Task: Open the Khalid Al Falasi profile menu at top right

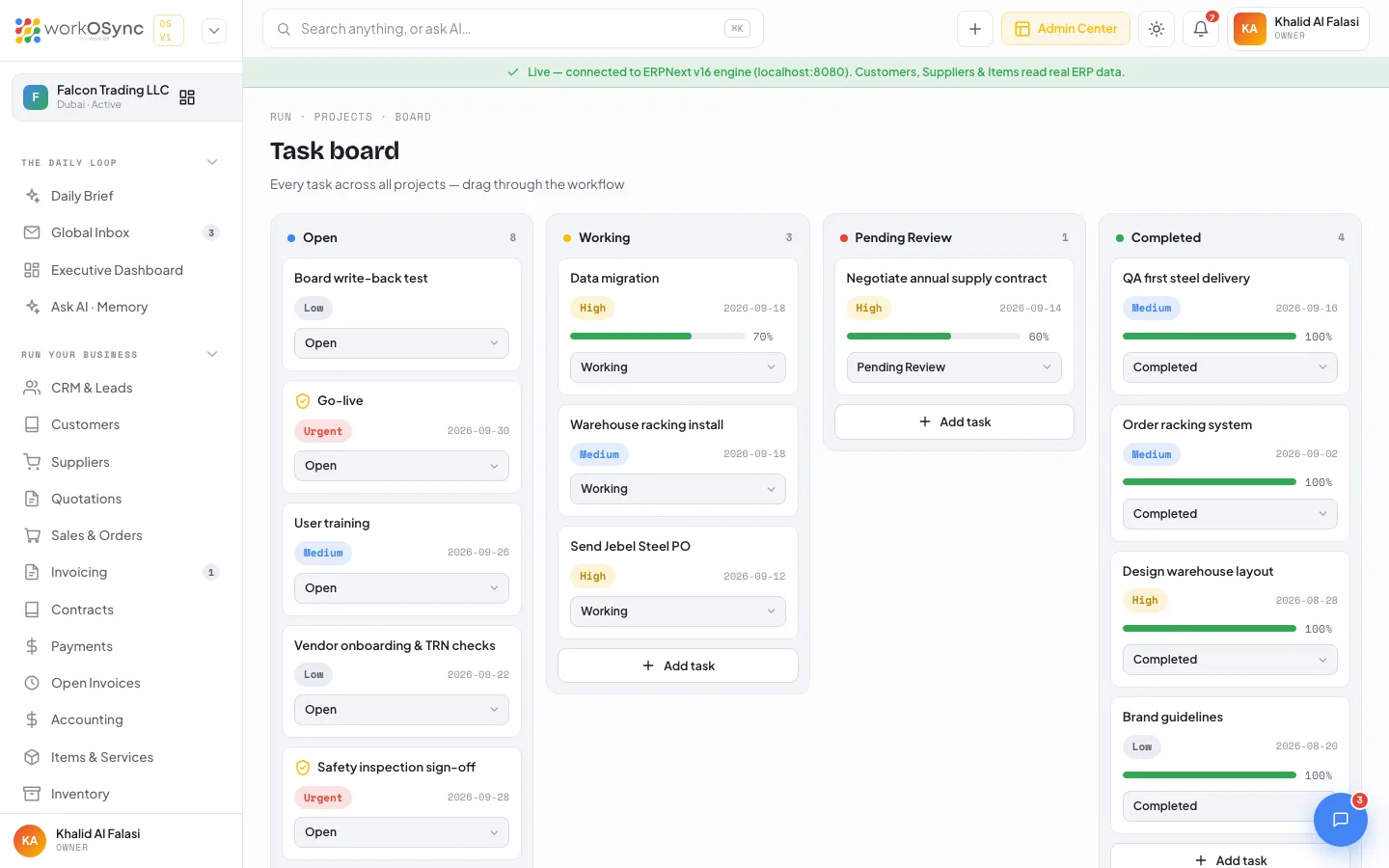Action: pyautogui.click(x=1298, y=29)
